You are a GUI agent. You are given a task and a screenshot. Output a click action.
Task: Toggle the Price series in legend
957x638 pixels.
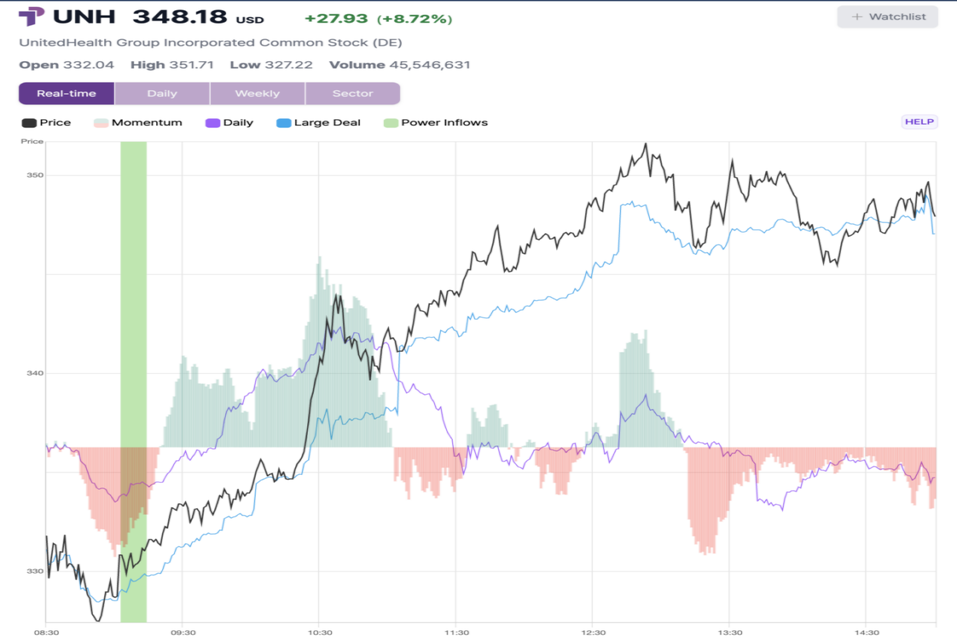tap(46, 123)
